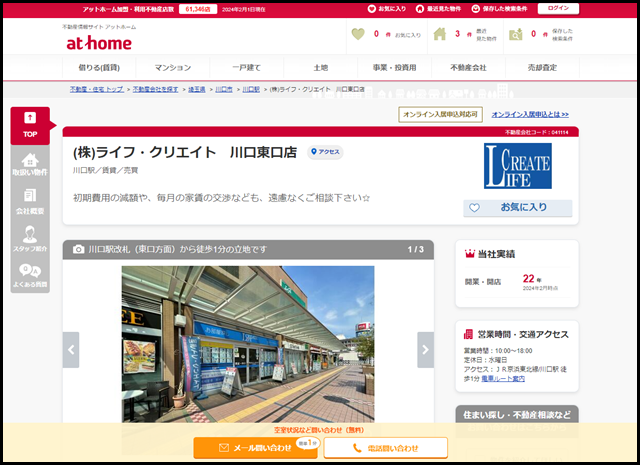
Task: Click 定休日：水曜日 text
Action: pyautogui.click(x=485, y=360)
